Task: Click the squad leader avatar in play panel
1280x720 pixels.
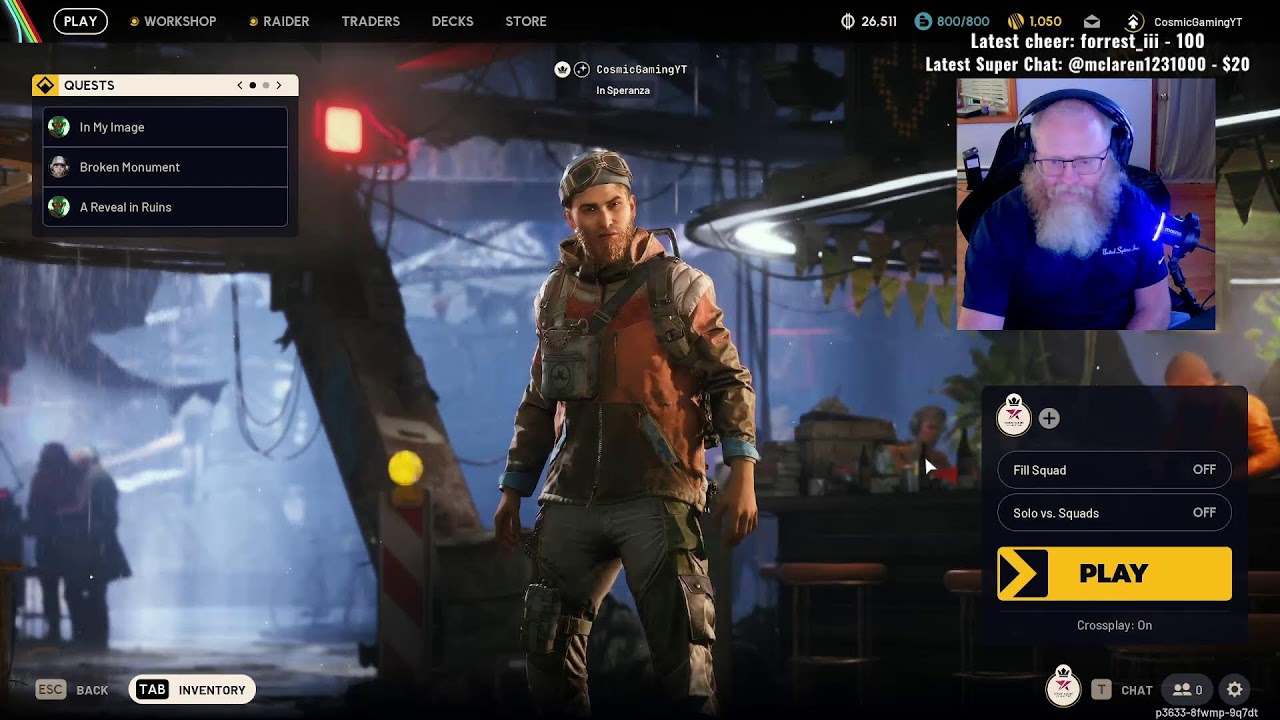Action: pyautogui.click(x=1014, y=417)
